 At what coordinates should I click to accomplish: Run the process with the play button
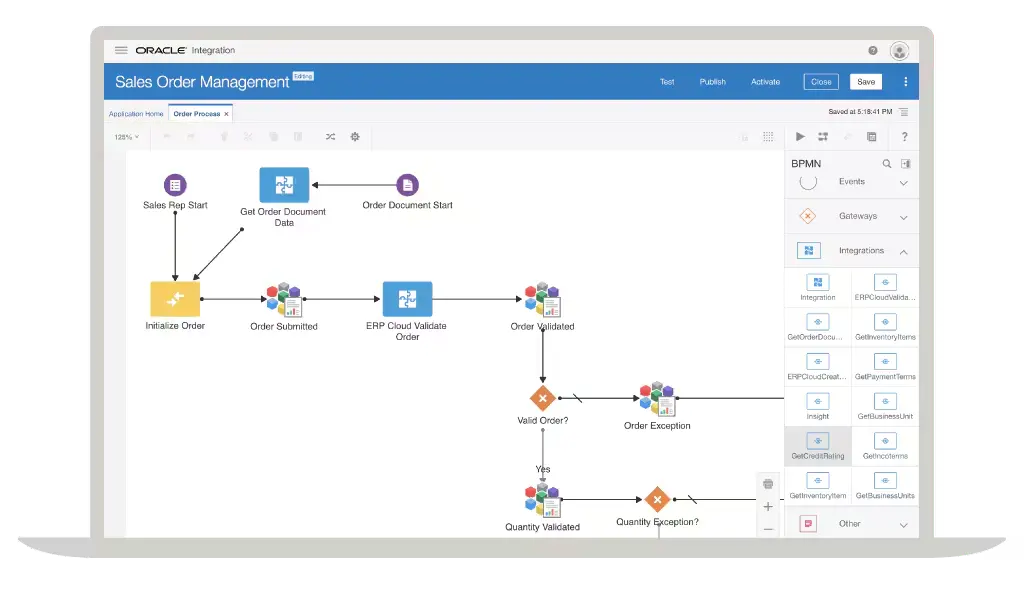coord(800,136)
